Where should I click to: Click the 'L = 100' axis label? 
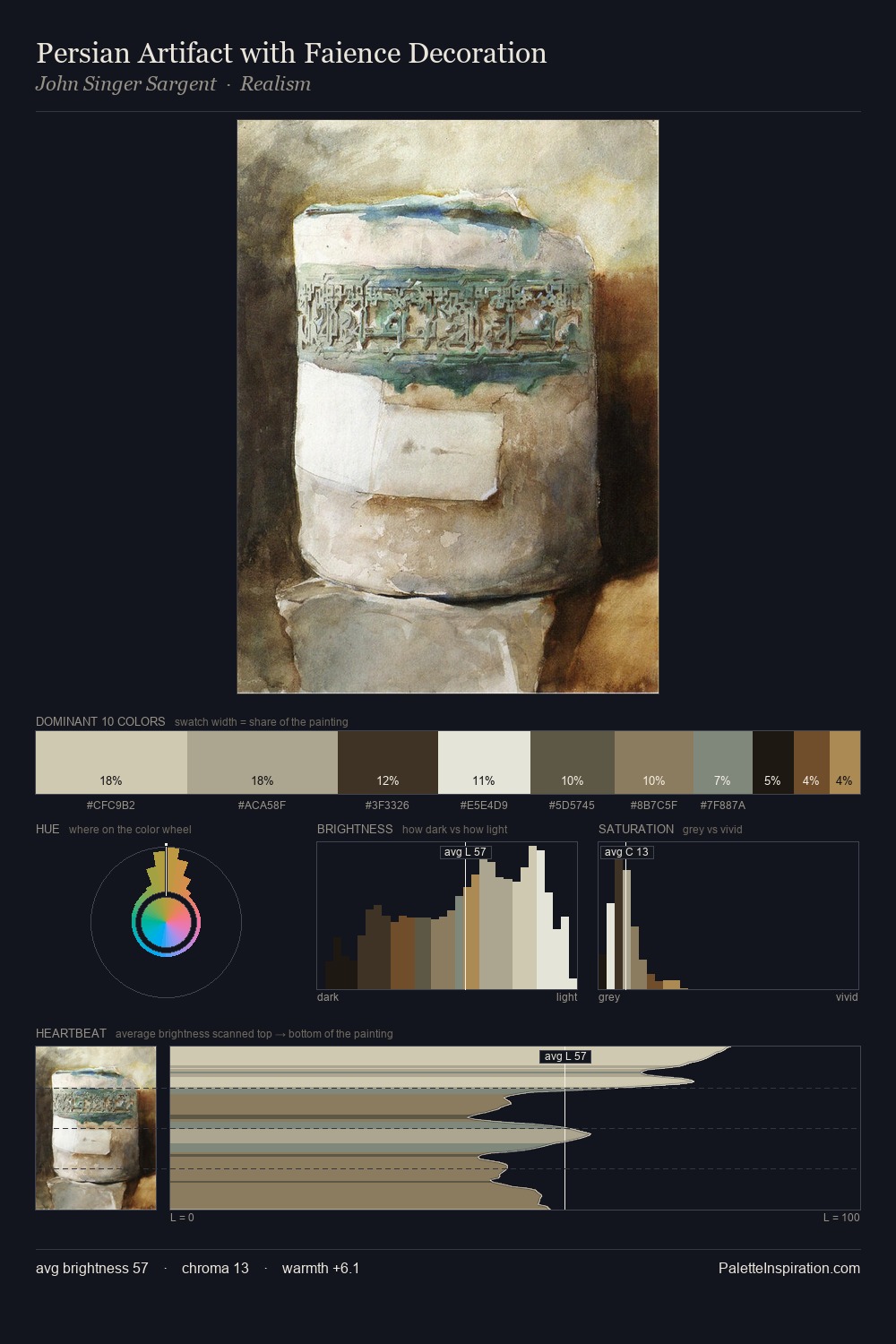[841, 1218]
